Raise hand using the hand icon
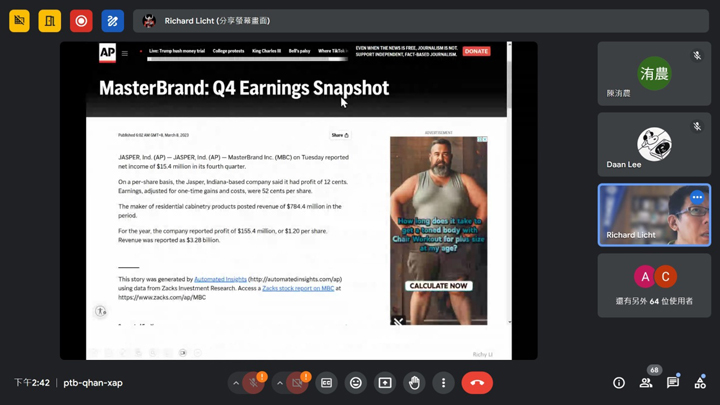This screenshot has width=720, height=405. [x=414, y=383]
